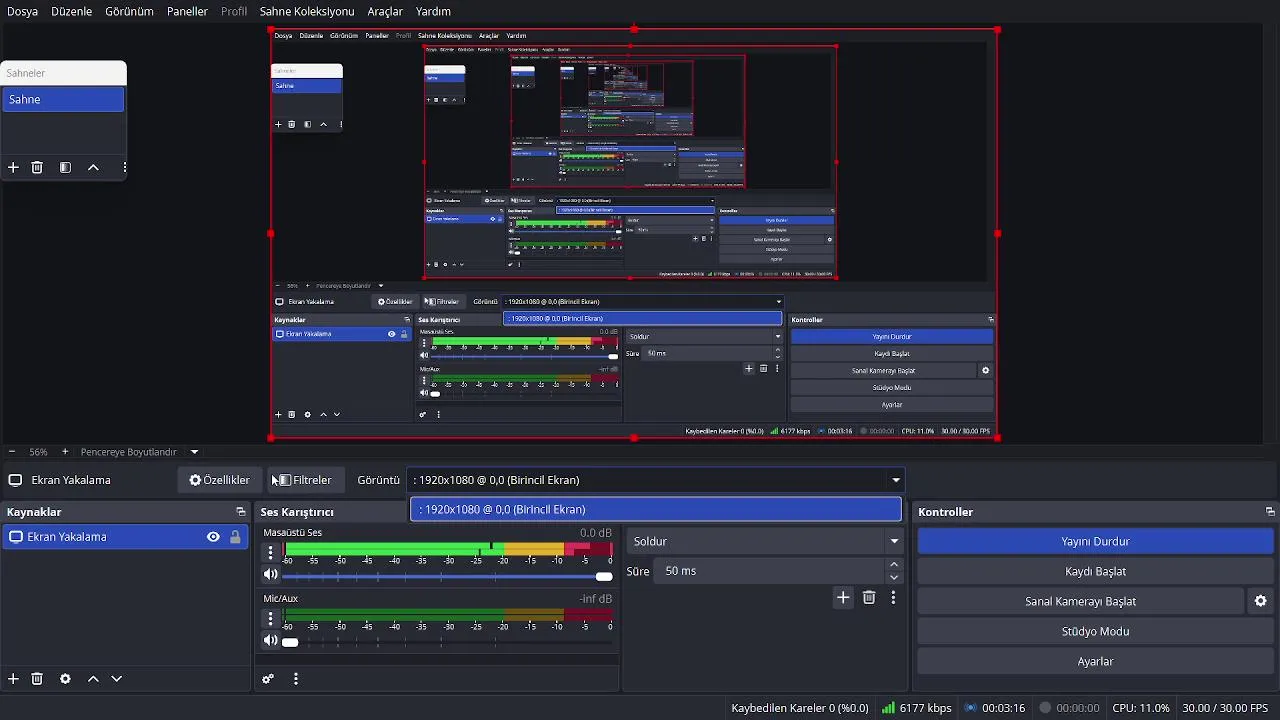Viewport: 1280px width, 720px height.
Task: Mute Mic/Aux speaker icon
Action: point(270,641)
